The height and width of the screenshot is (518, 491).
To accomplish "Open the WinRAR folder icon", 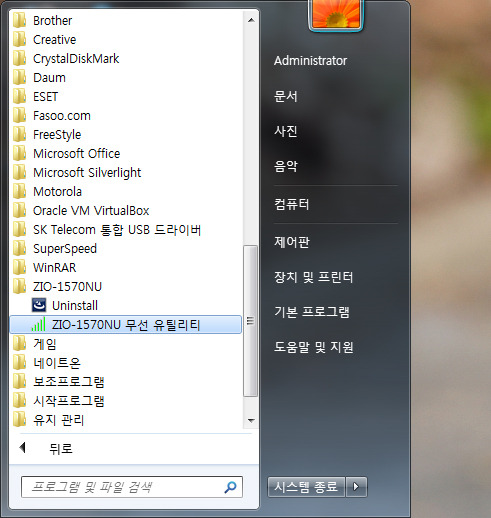I will point(19,267).
